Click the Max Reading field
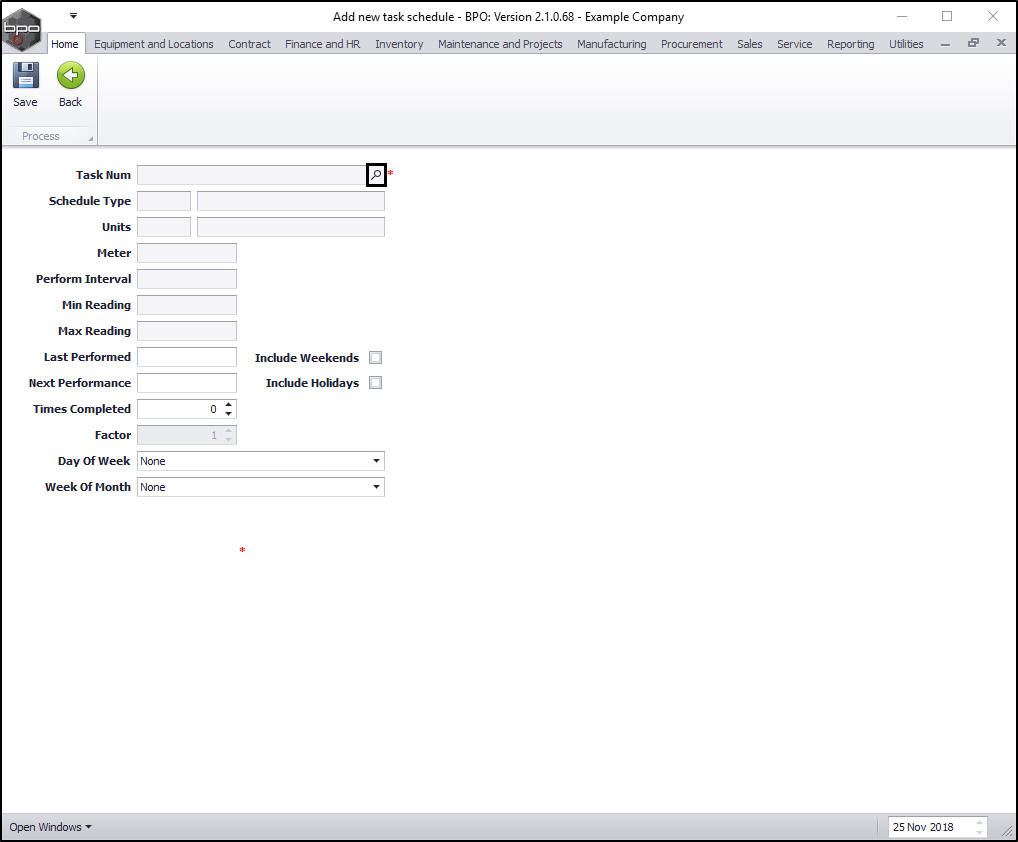Screen dimensions: 1018x842 [x=187, y=331]
